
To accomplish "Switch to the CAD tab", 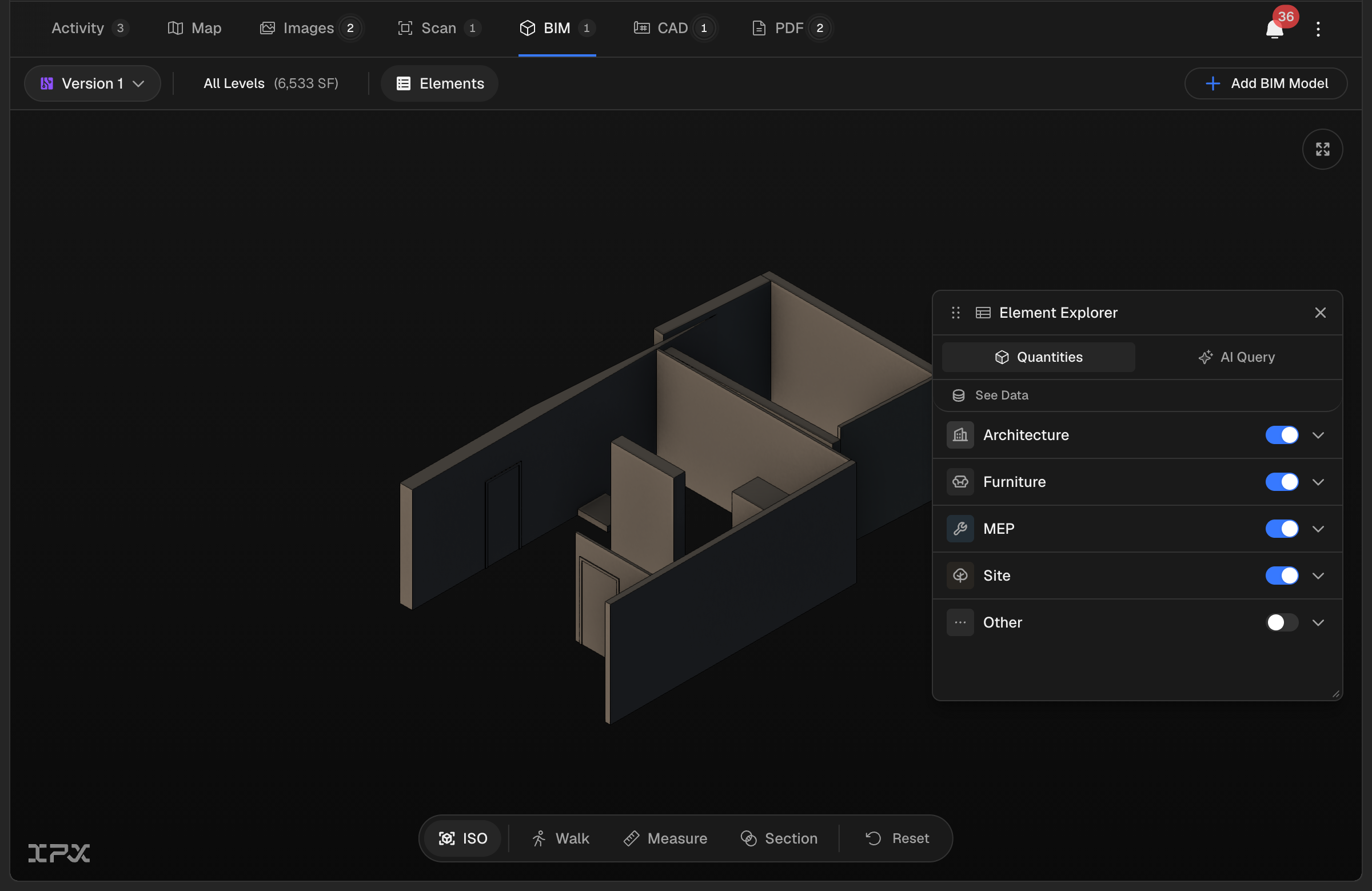I will click(674, 28).
